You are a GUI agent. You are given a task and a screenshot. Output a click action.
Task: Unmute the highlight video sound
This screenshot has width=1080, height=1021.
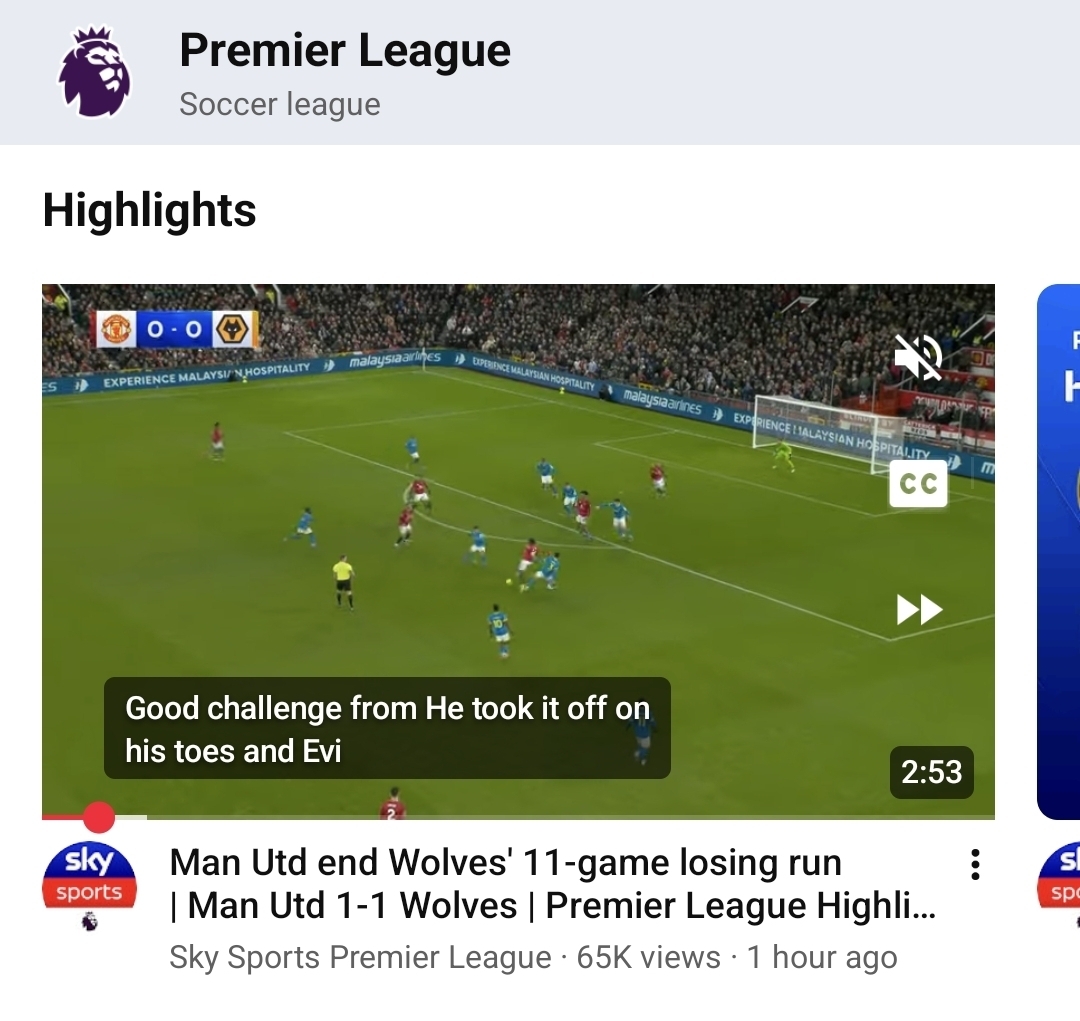[918, 357]
